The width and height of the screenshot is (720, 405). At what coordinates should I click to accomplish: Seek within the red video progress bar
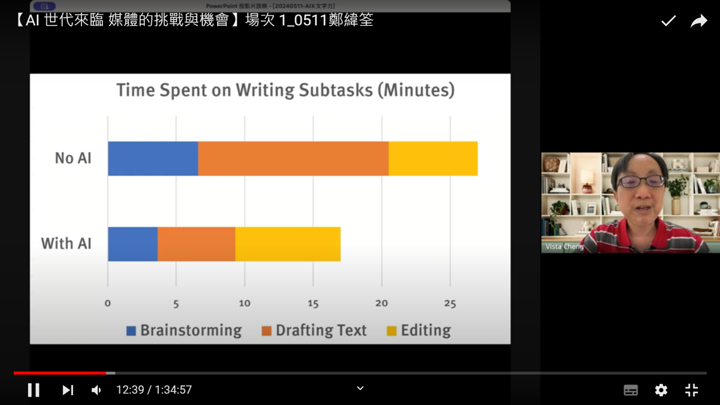point(60,373)
